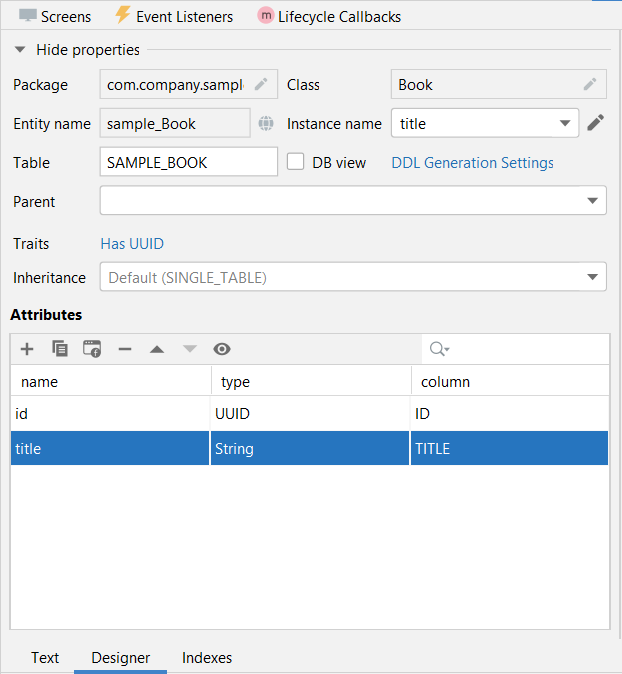622x674 pixels.
Task: Open the Inheritance dropdown
Action: point(592,277)
